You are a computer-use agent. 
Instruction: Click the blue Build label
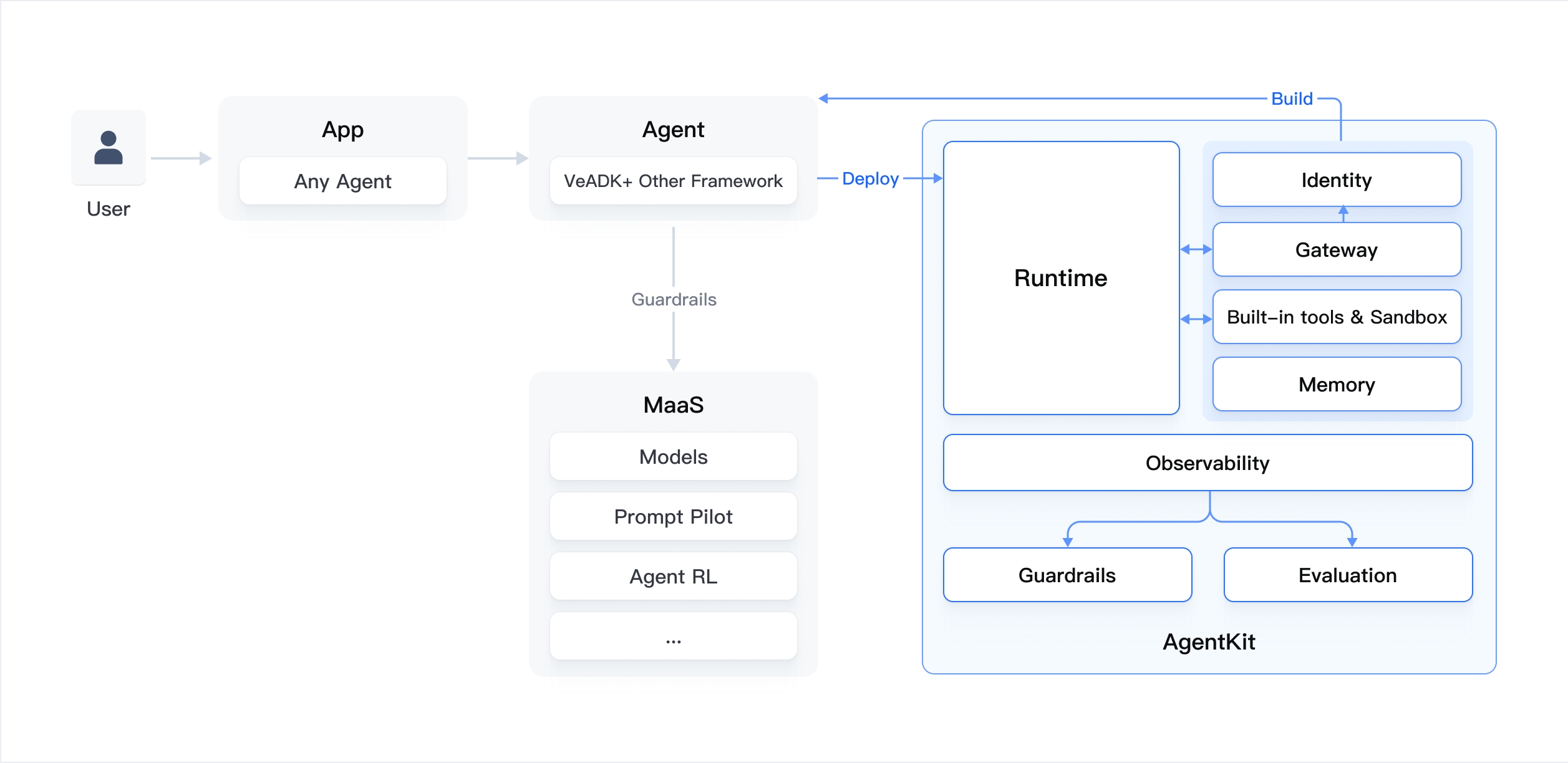1292,99
